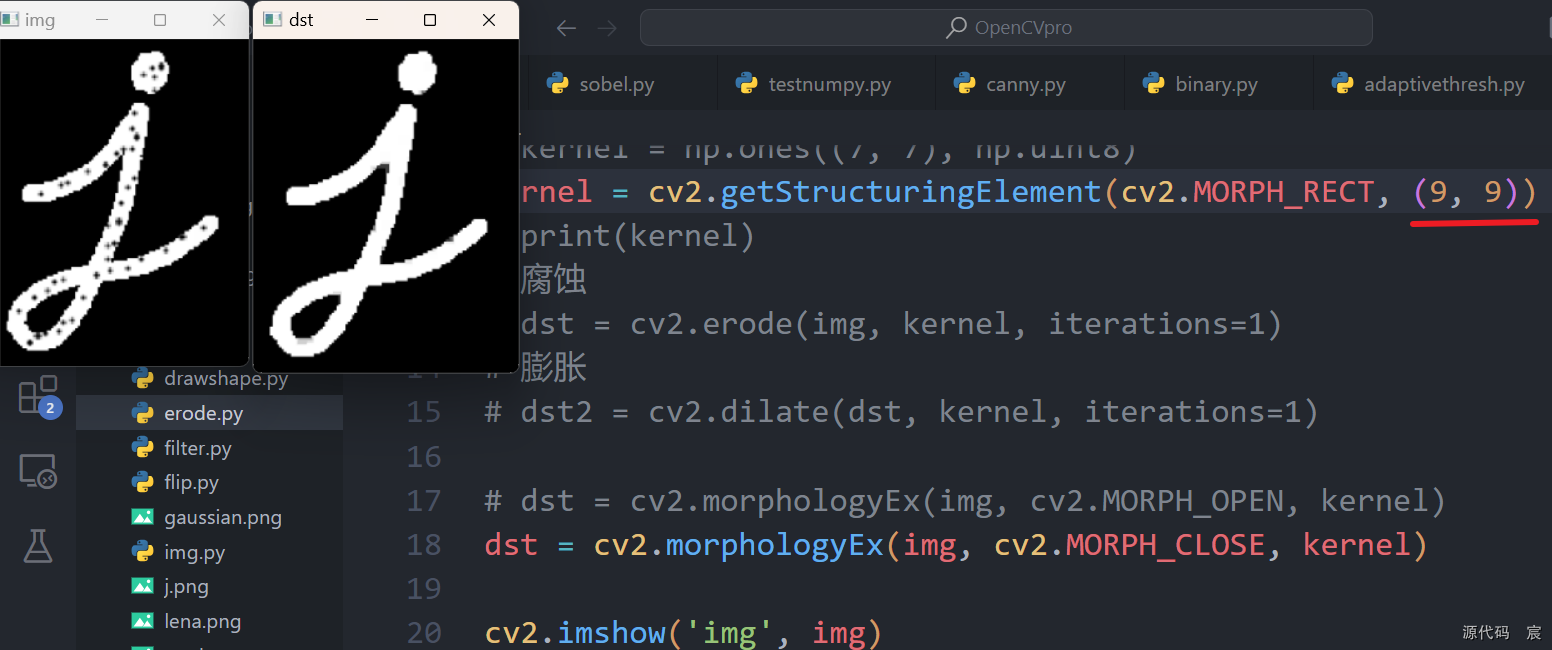This screenshot has height=650, width=1552.
Task: Open drawshape.py in the explorer
Action: [x=210, y=379]
